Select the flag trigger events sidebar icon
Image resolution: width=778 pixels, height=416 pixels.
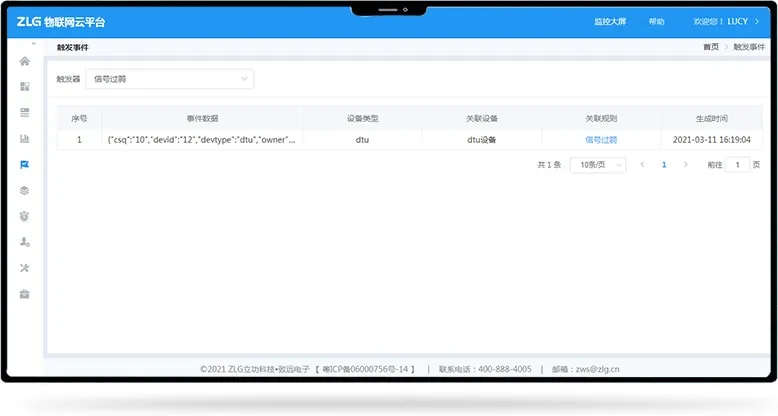click(x=25, y=164)
